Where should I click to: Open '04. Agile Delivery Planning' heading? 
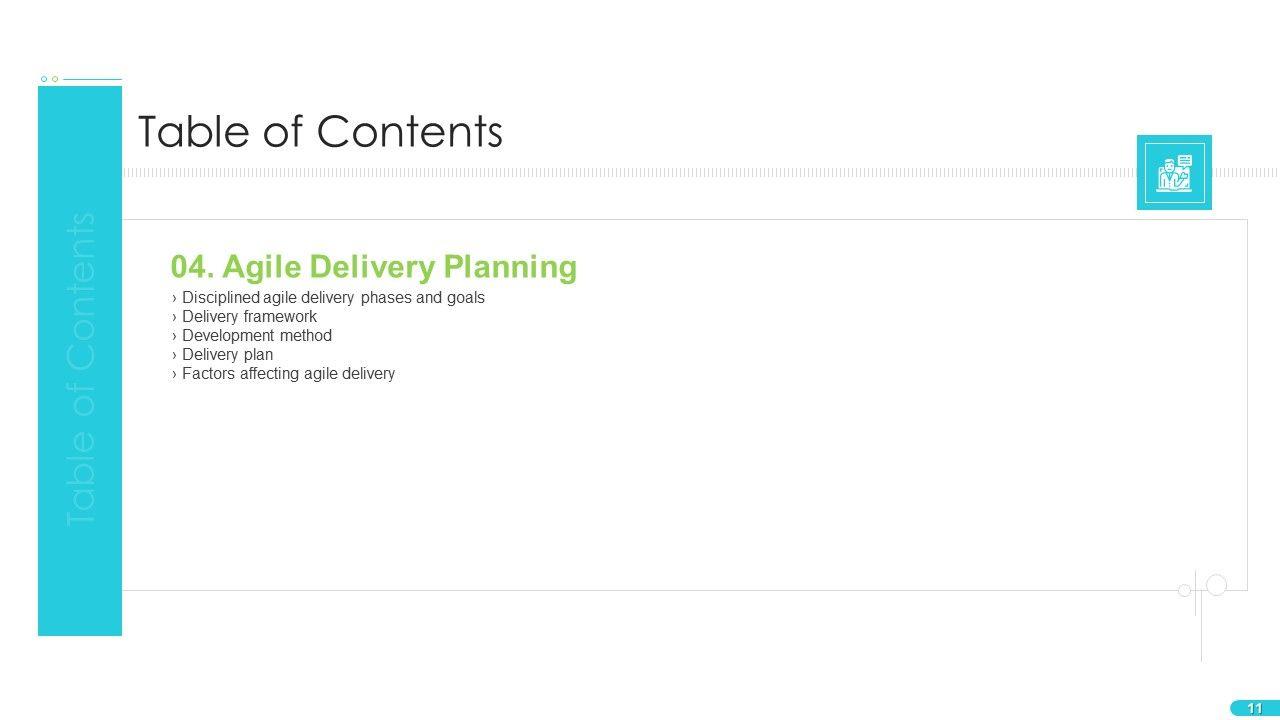[x=374, y=267]
